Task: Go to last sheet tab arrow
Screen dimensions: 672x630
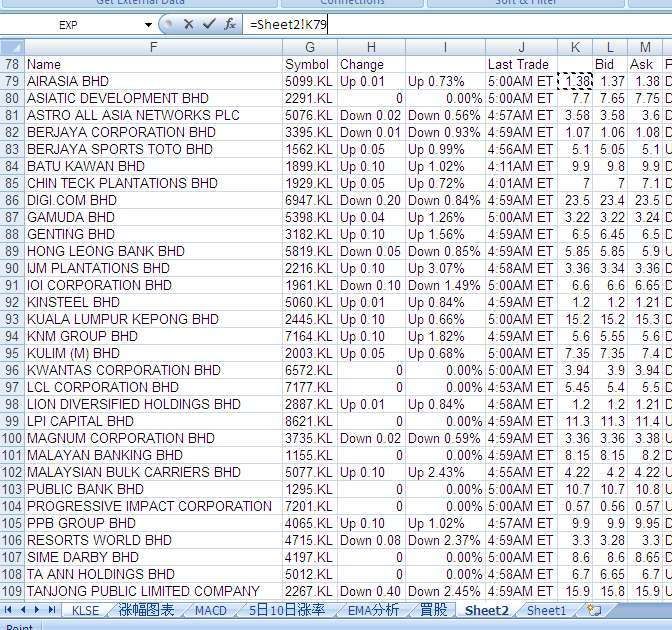Action: click(x=52, y=609)
